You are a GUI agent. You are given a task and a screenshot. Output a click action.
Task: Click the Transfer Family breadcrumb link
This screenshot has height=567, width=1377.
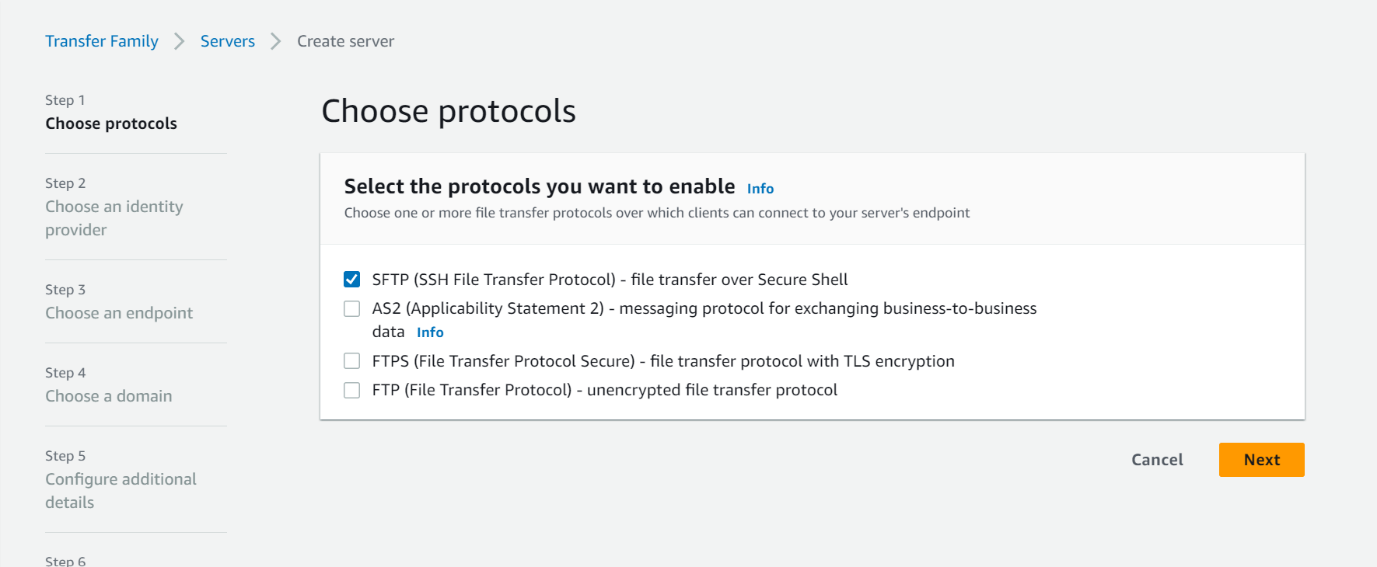coord(102,41)
